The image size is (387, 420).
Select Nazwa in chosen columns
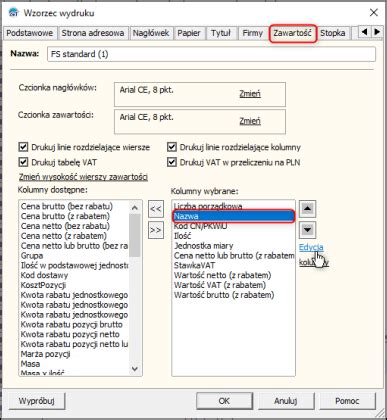(x=234, y=216)
